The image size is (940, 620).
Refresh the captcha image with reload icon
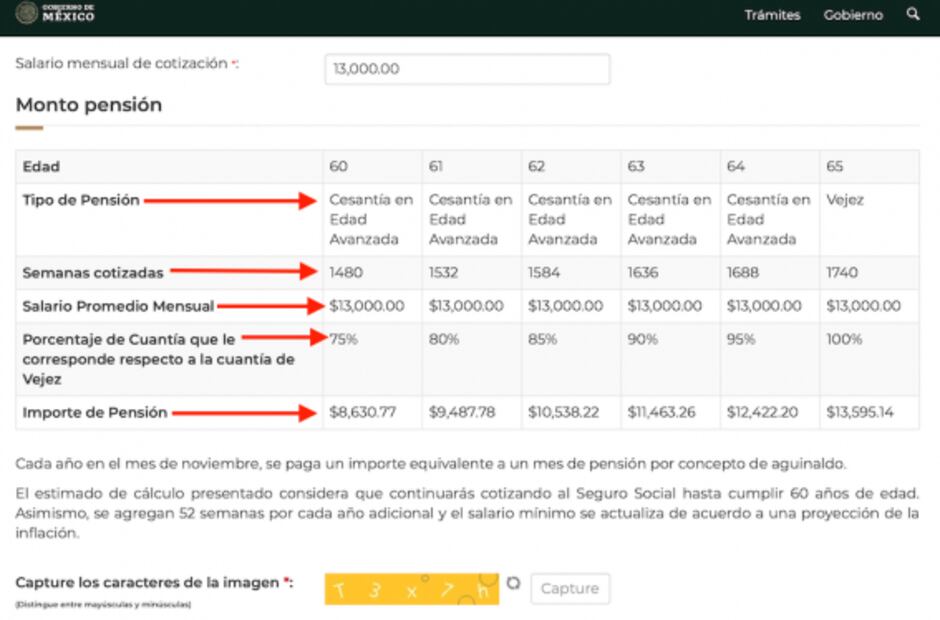click(514, 583)
